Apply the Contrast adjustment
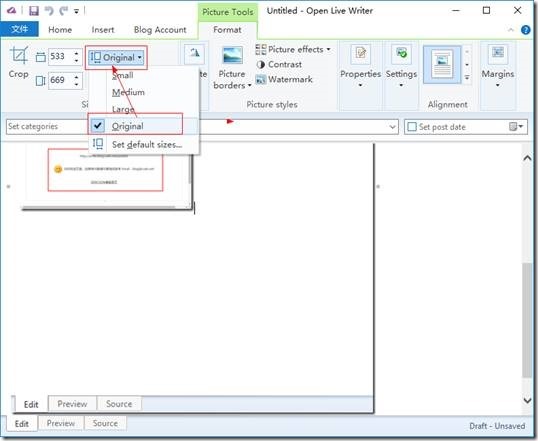Screen dimensions: 538x441 279,65
